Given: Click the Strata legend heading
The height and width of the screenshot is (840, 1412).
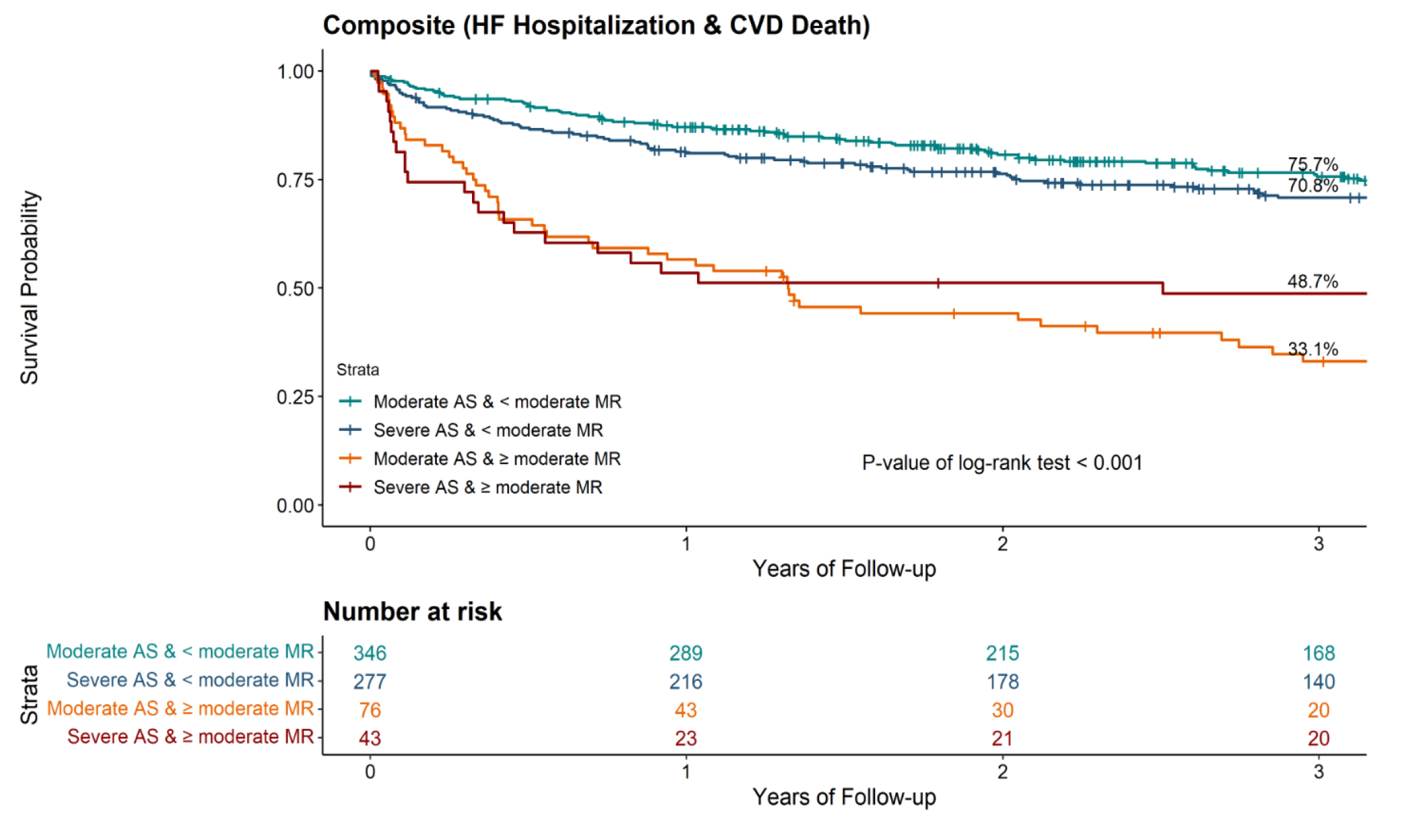Looking at the screenshot, I should (x=358, y=370).
